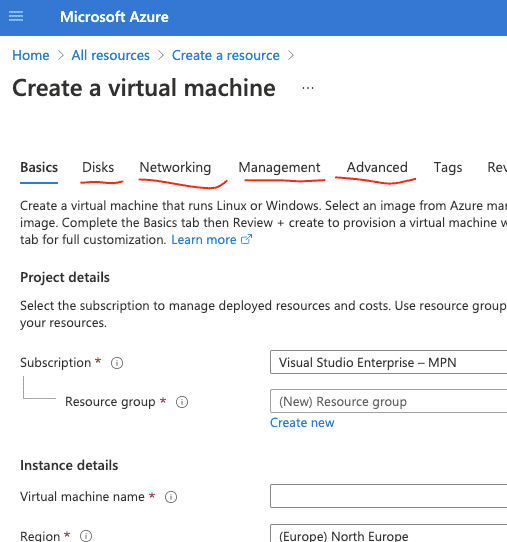
Task: Click Create new resource group link
Action: (x=302, y=423)
